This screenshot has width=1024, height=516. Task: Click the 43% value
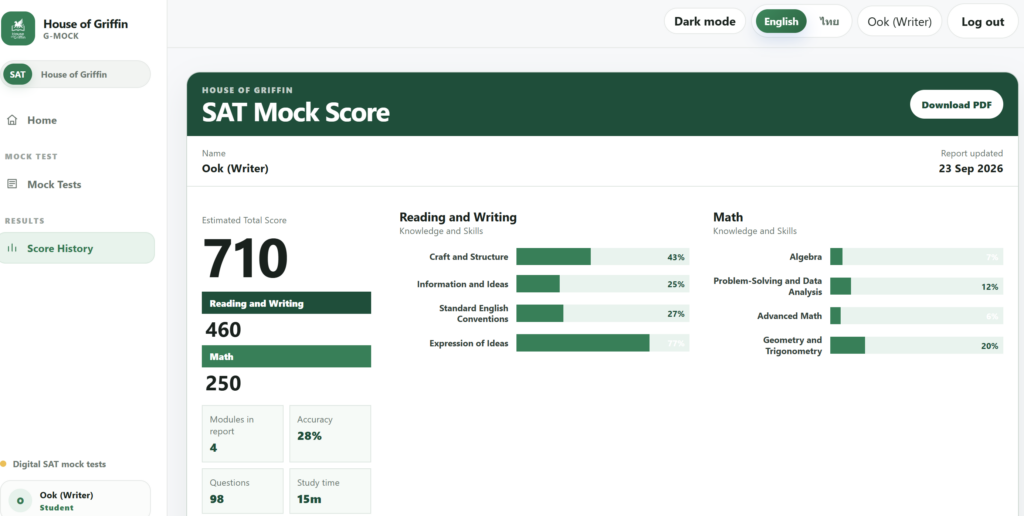676,257
